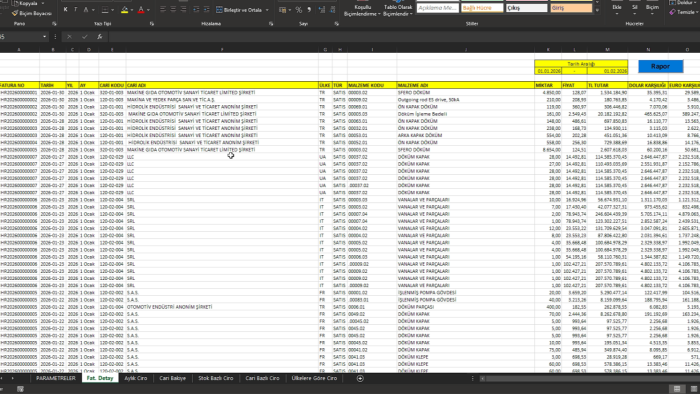Click Birleştir ve Ortala merge button

pos(239,10)
